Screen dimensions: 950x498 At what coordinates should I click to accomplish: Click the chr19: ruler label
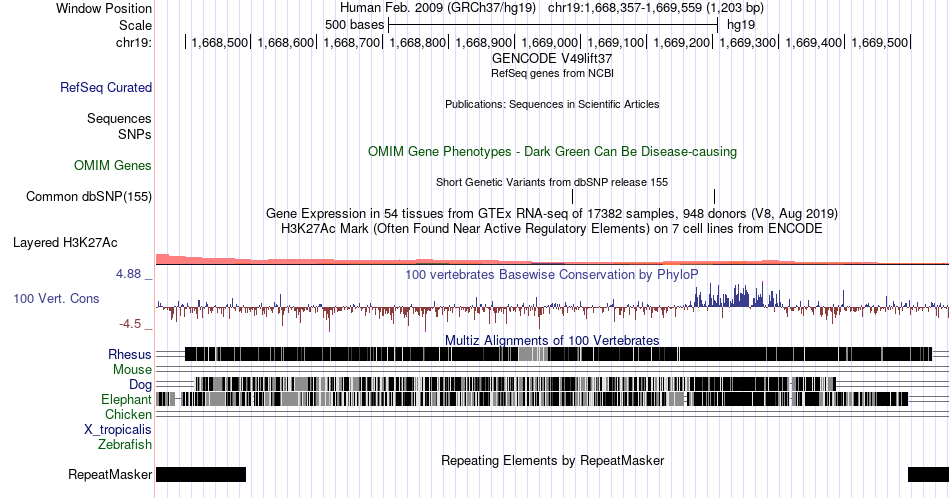134,42
